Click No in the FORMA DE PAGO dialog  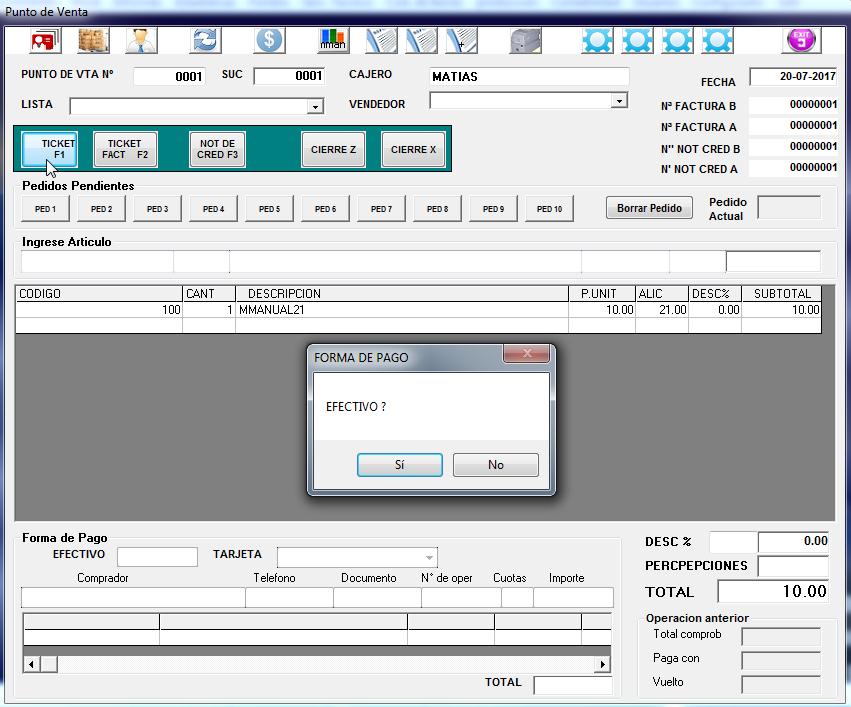(x=496, y=465)
